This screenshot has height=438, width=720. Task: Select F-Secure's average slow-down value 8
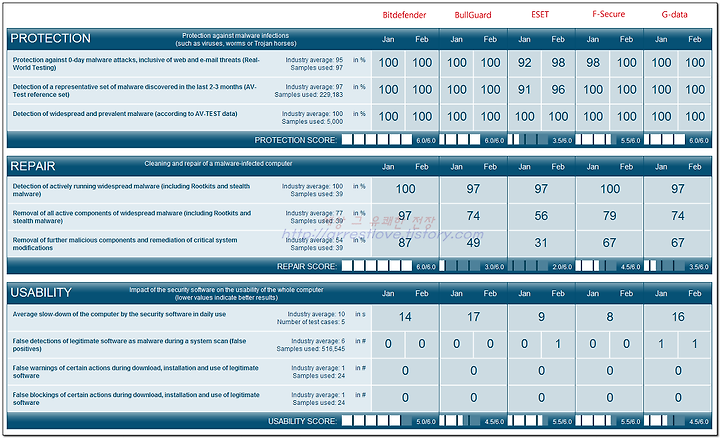(x=609, y=317)
